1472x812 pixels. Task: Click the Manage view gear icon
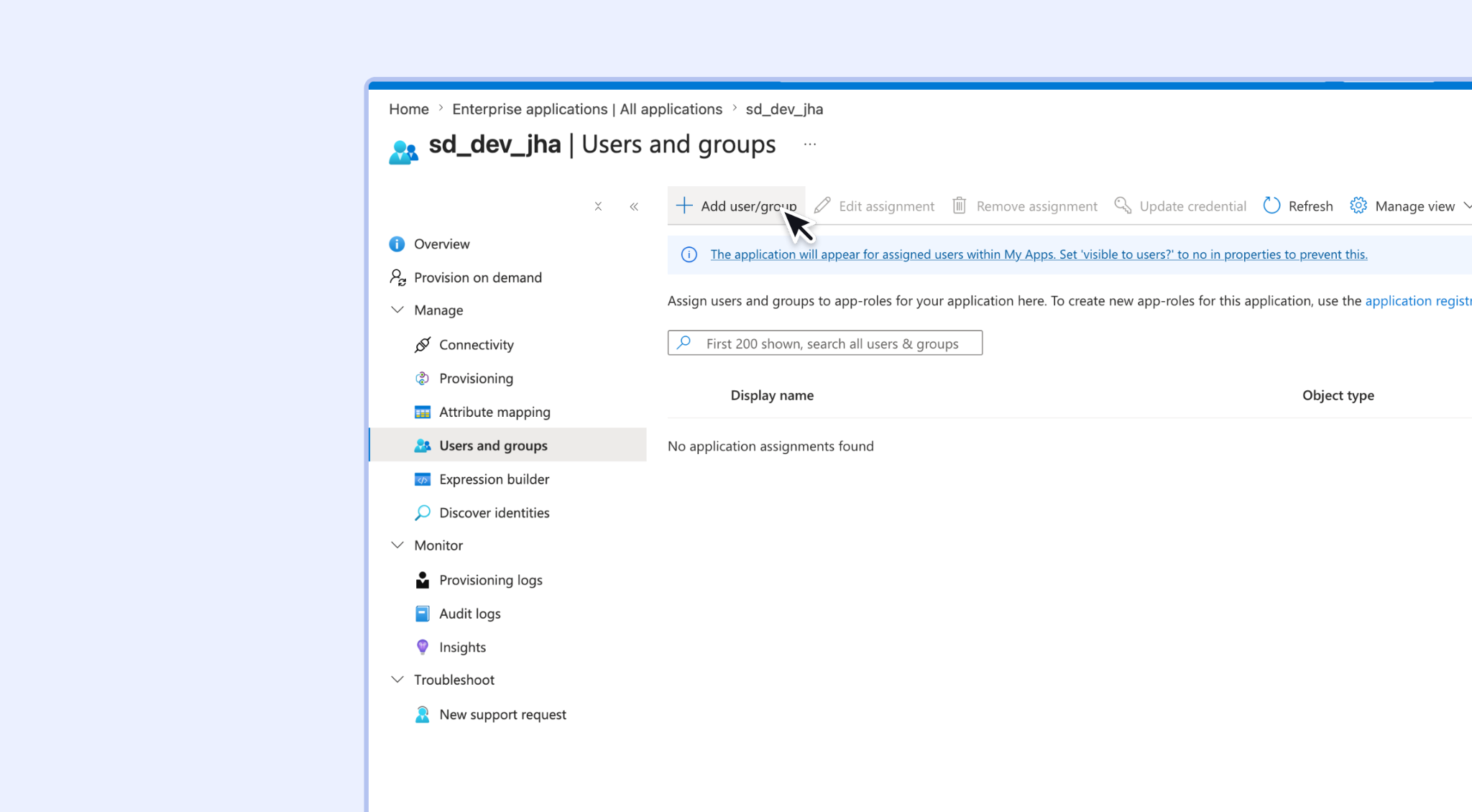1358,206
